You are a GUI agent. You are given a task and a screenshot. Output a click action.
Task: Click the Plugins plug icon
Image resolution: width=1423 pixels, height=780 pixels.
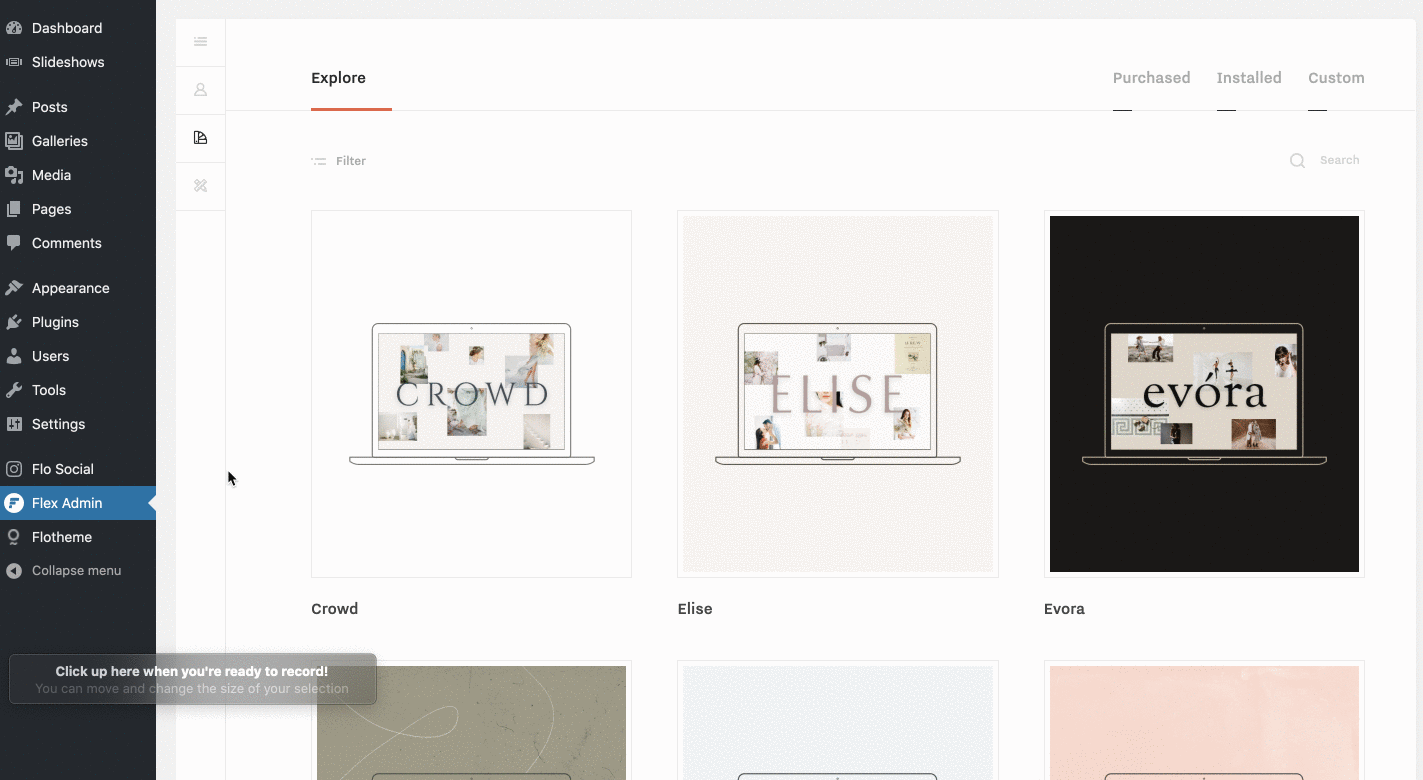pos(14,322)
